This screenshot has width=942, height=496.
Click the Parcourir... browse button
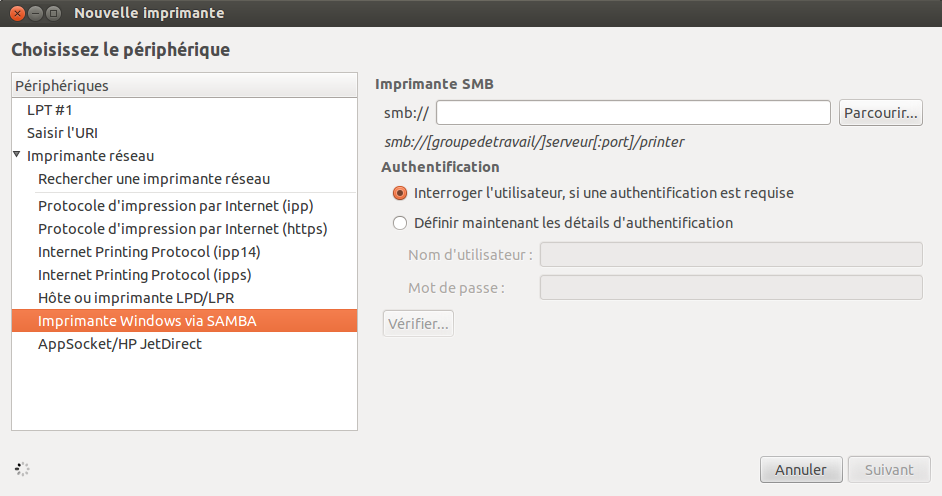coord(881,113)
